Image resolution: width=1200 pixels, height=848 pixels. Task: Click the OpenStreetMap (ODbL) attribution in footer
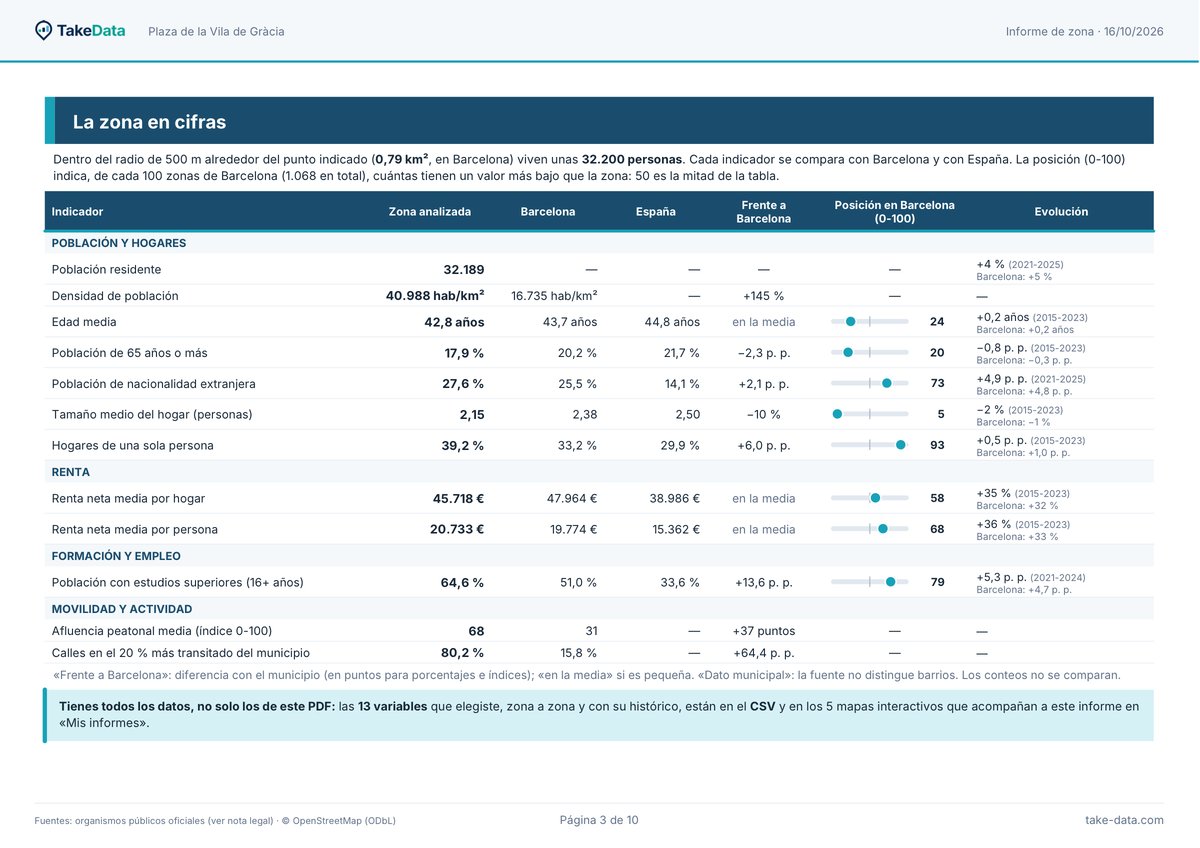[338, 821]
